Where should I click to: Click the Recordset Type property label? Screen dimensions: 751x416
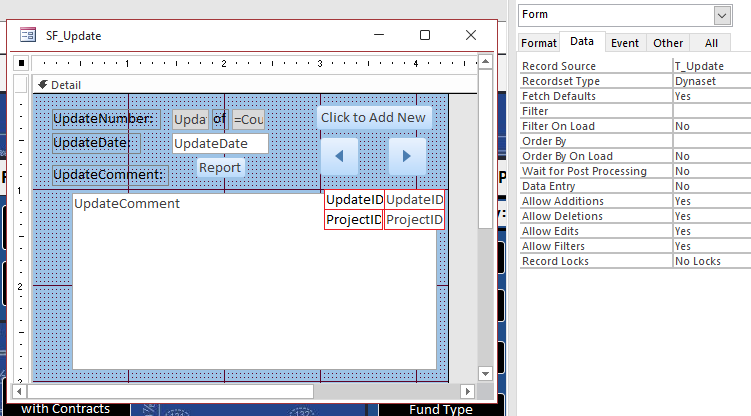(x=561, y=81)
